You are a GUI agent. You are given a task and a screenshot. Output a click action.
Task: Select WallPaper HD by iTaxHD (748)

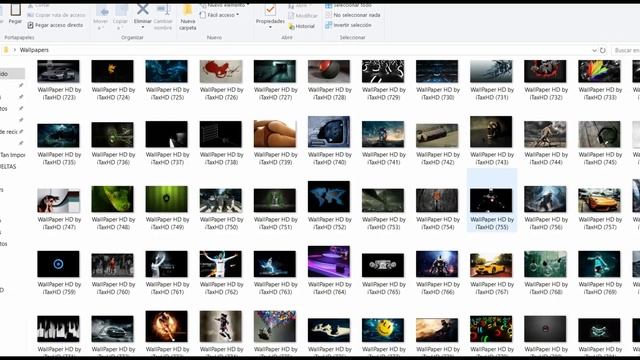click(113, 208)
